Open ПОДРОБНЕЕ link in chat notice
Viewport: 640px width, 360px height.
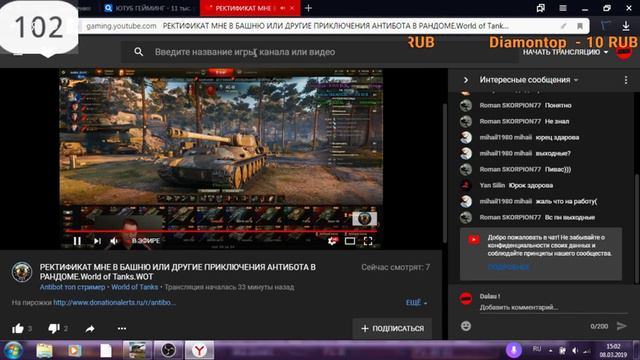(x=508, y=267)
